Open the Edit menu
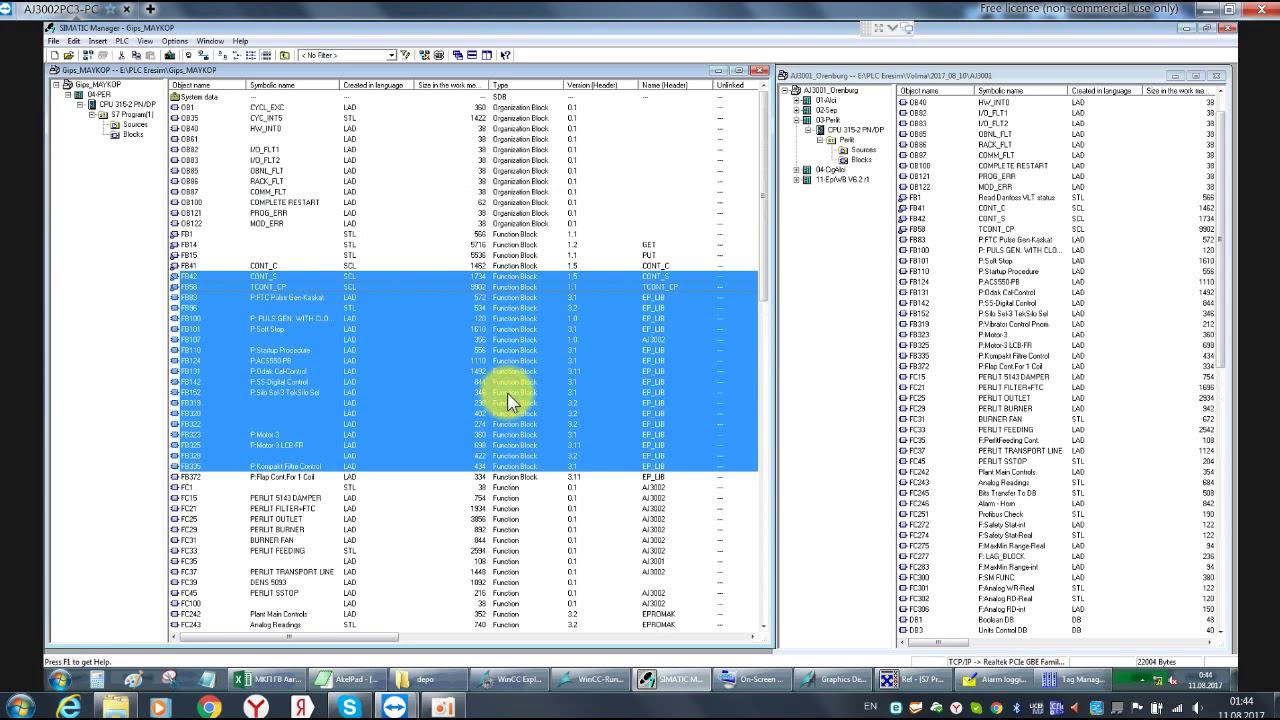1280x720 pixels. [x=74, y=41]
